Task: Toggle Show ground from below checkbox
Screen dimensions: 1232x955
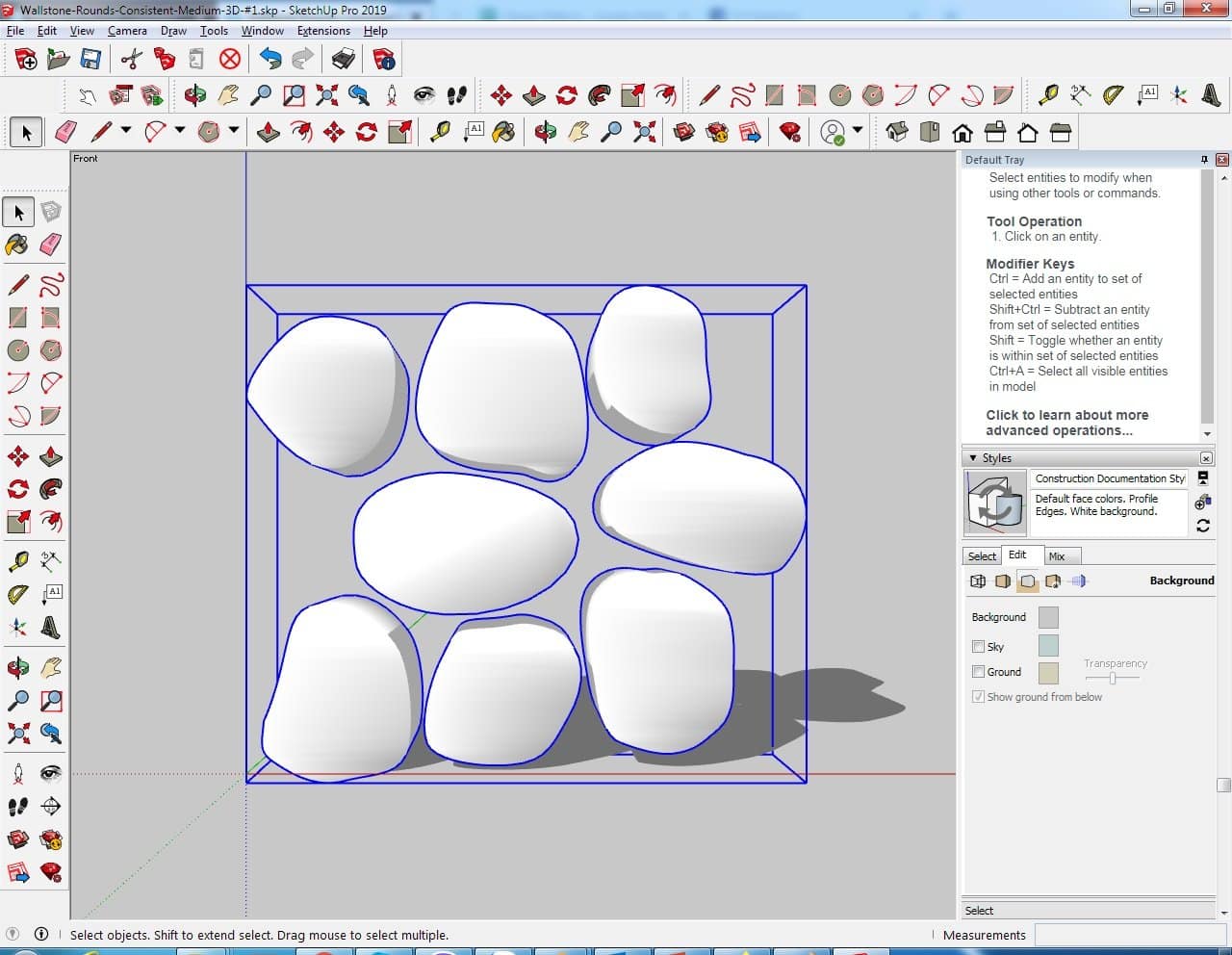Action: pos(978,697)
